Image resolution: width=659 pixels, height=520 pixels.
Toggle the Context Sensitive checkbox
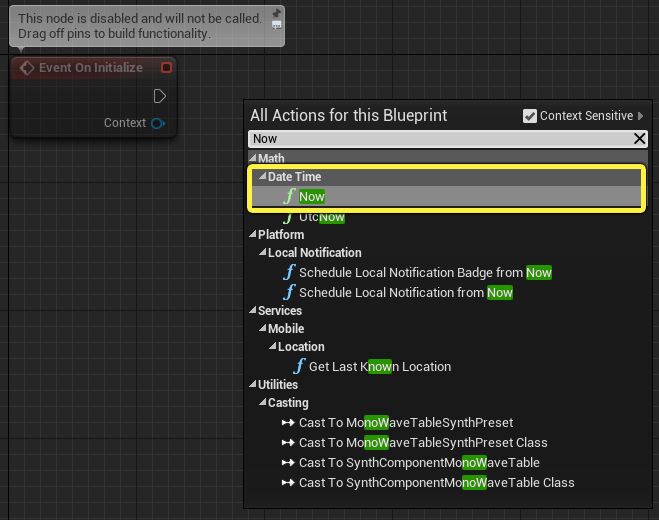pos(530,116)
